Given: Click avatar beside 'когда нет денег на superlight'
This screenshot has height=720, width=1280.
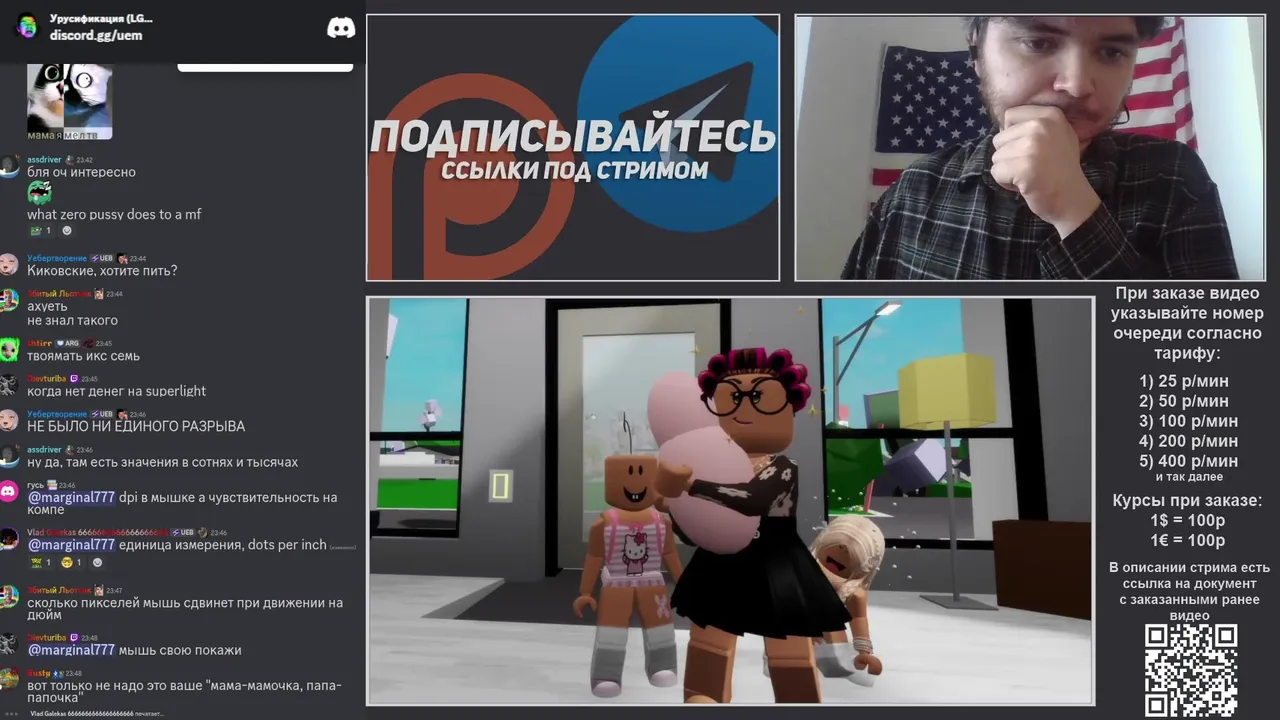Looking at the screenshot, I should [x=9, y=385].
